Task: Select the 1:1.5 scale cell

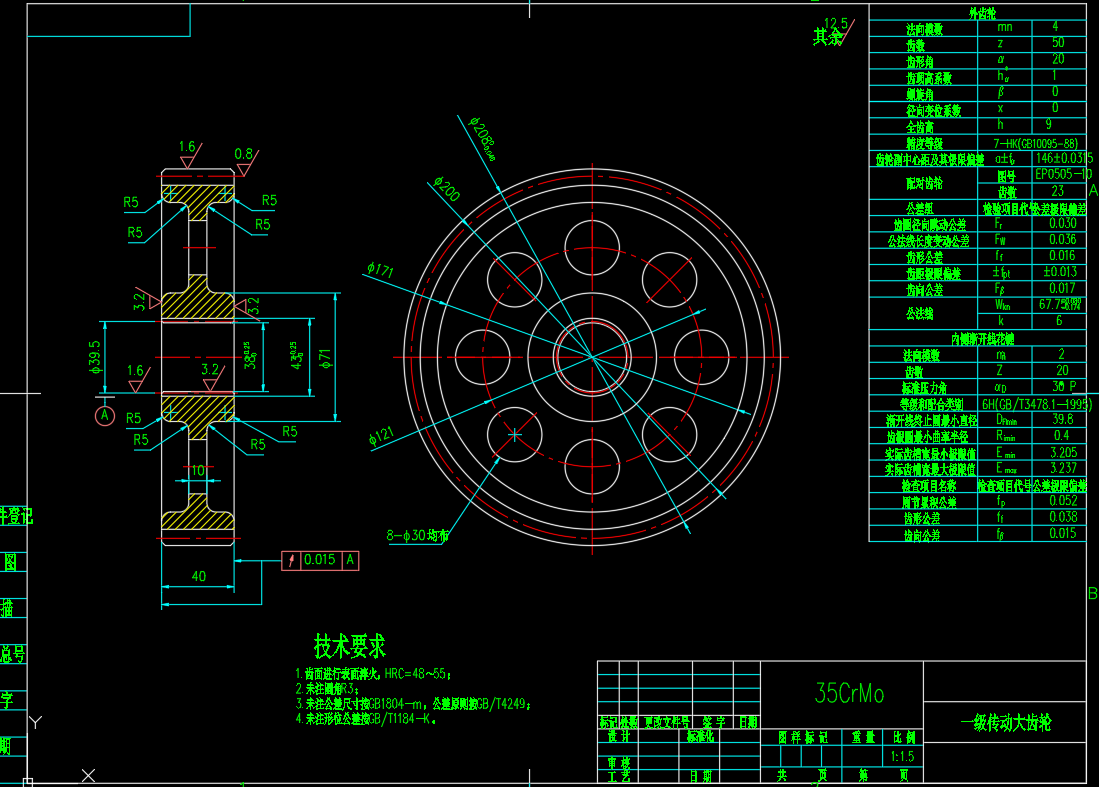Action: click(902, 757)
